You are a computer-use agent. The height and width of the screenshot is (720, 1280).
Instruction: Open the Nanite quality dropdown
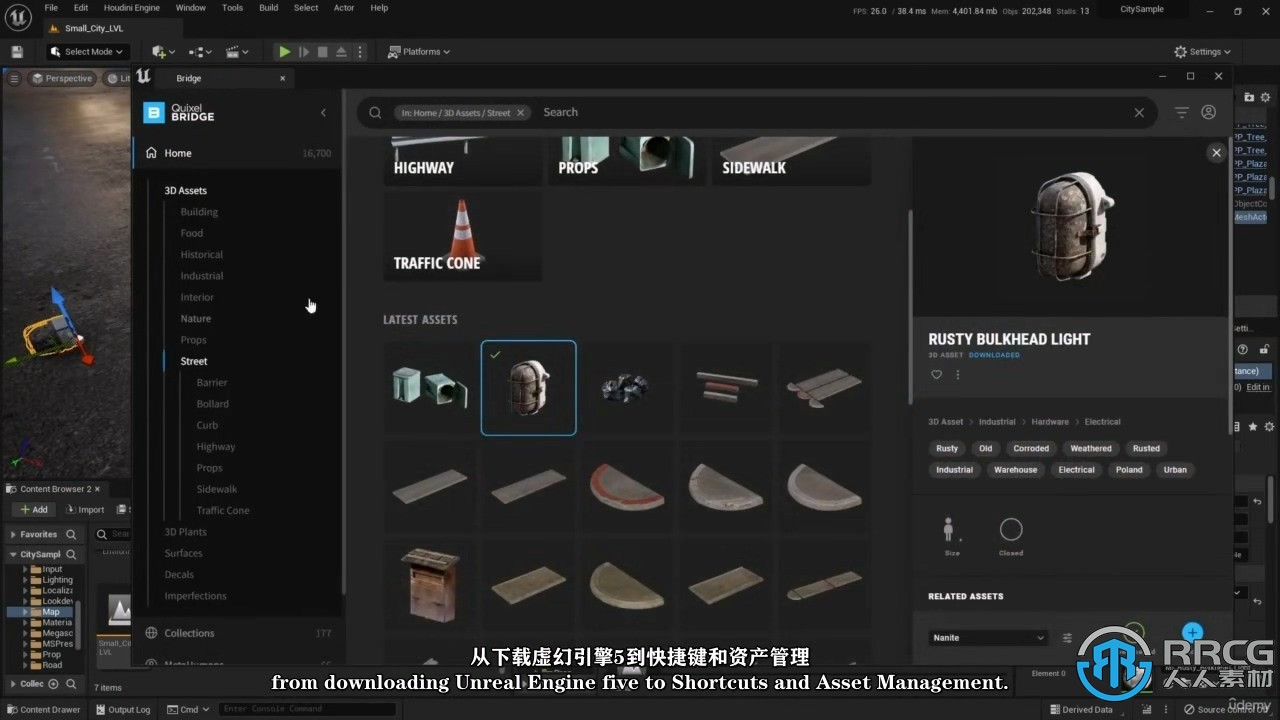pos(988,638)
